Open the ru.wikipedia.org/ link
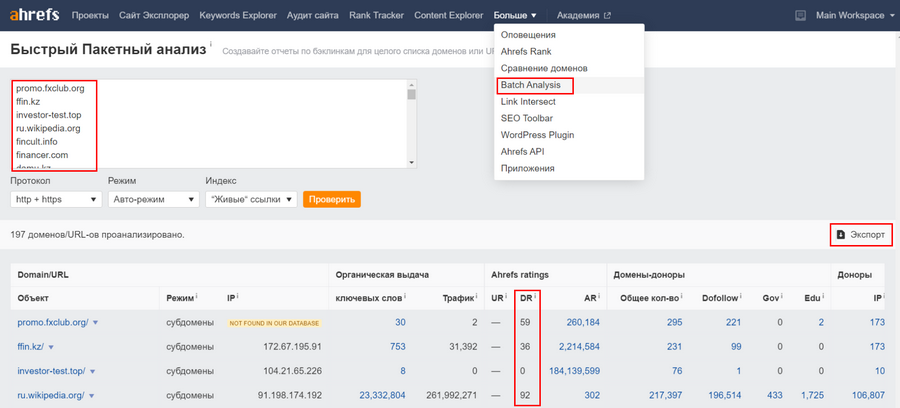The height and width of the screenshot is (408, 900). tap(51, 396)
